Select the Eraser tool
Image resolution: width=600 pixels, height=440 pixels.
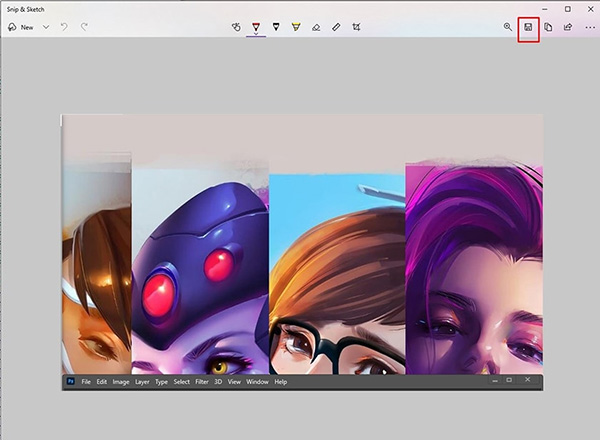click(x=316, y=27)
